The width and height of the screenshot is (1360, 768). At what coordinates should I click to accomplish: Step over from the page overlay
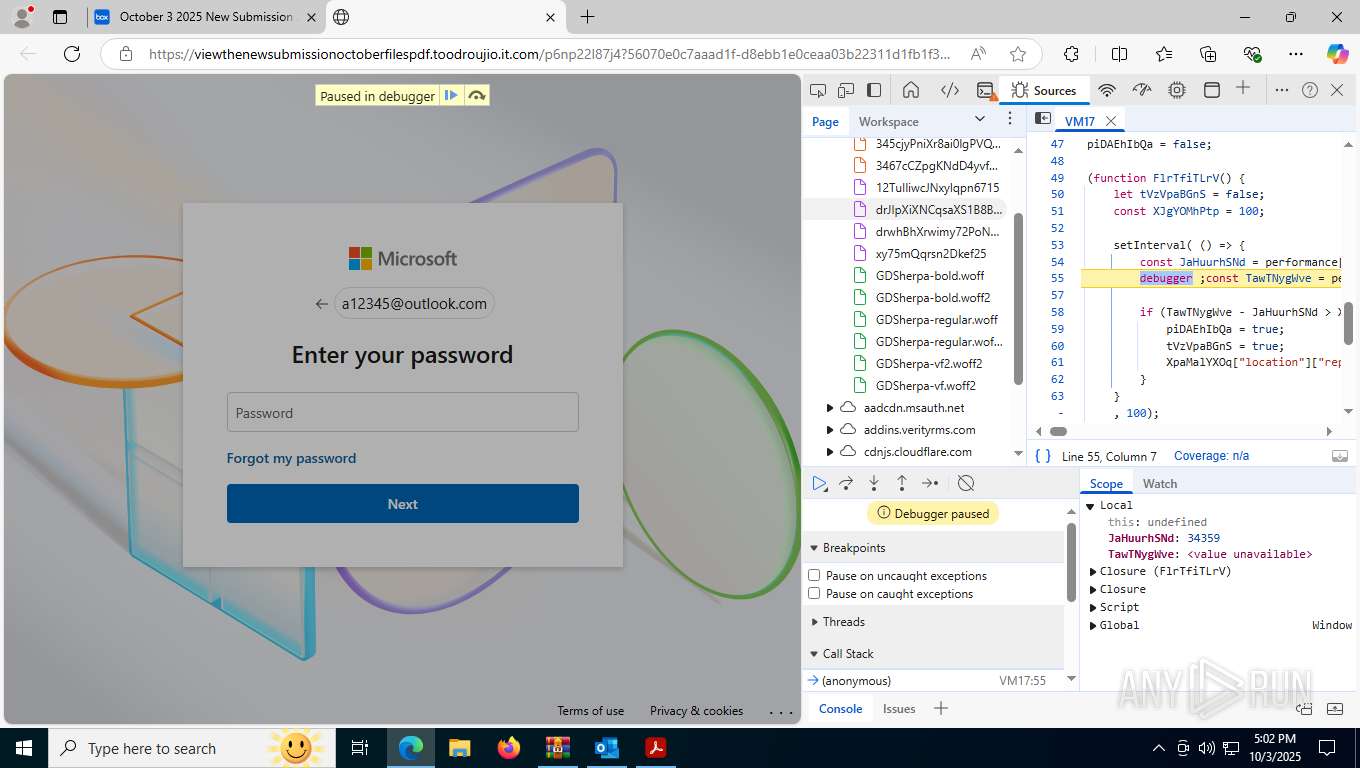477,96
